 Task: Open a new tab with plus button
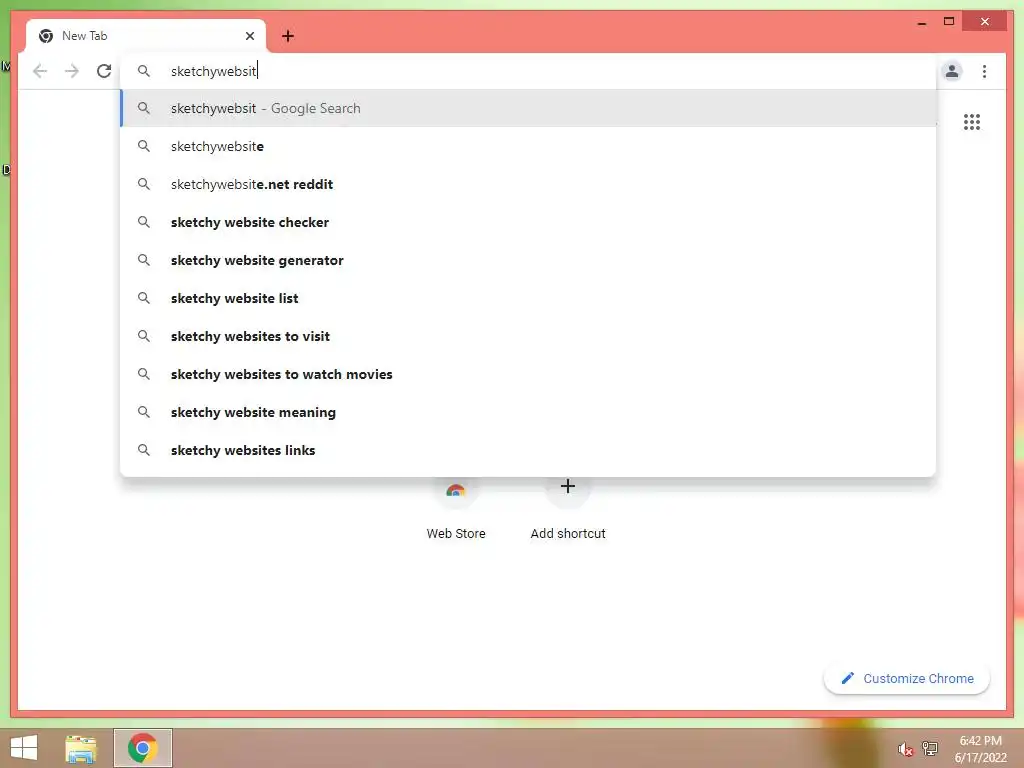point(287,36)
